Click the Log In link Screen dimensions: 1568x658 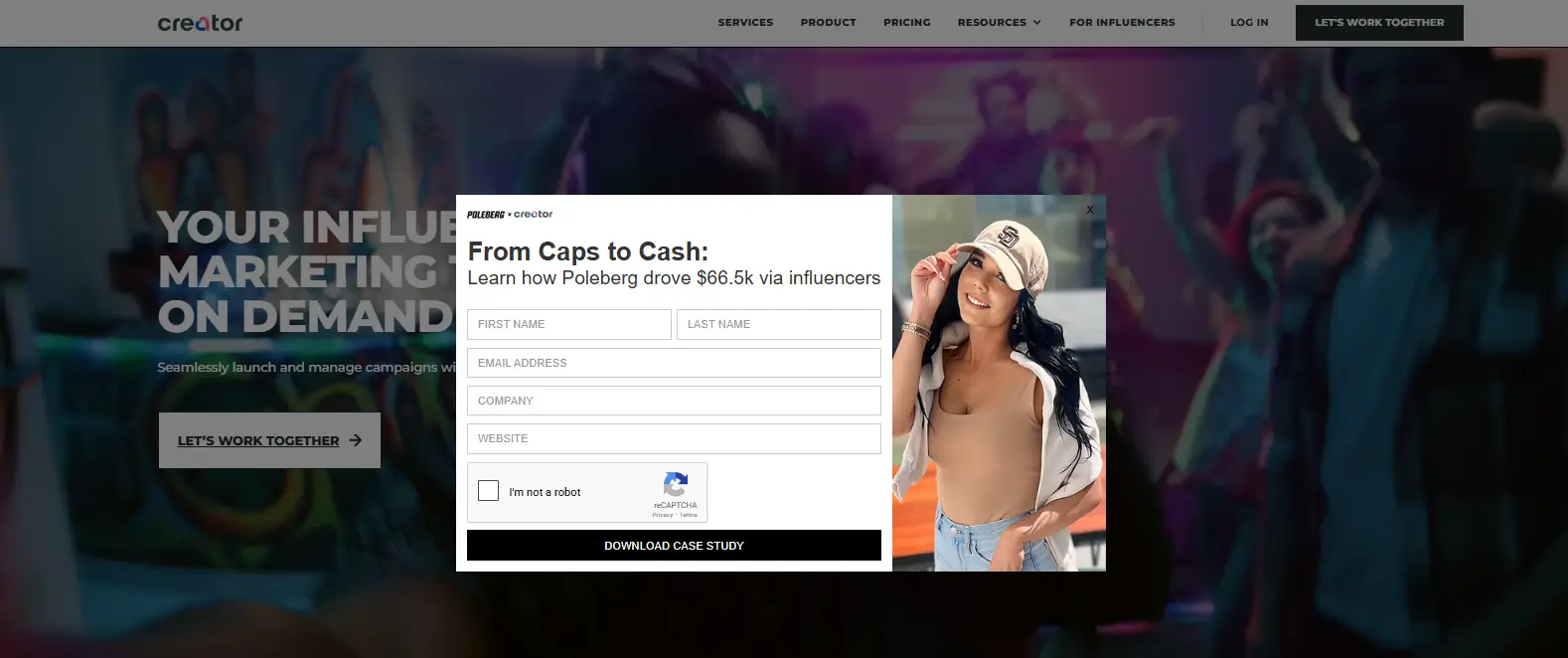pos(1249,22)
